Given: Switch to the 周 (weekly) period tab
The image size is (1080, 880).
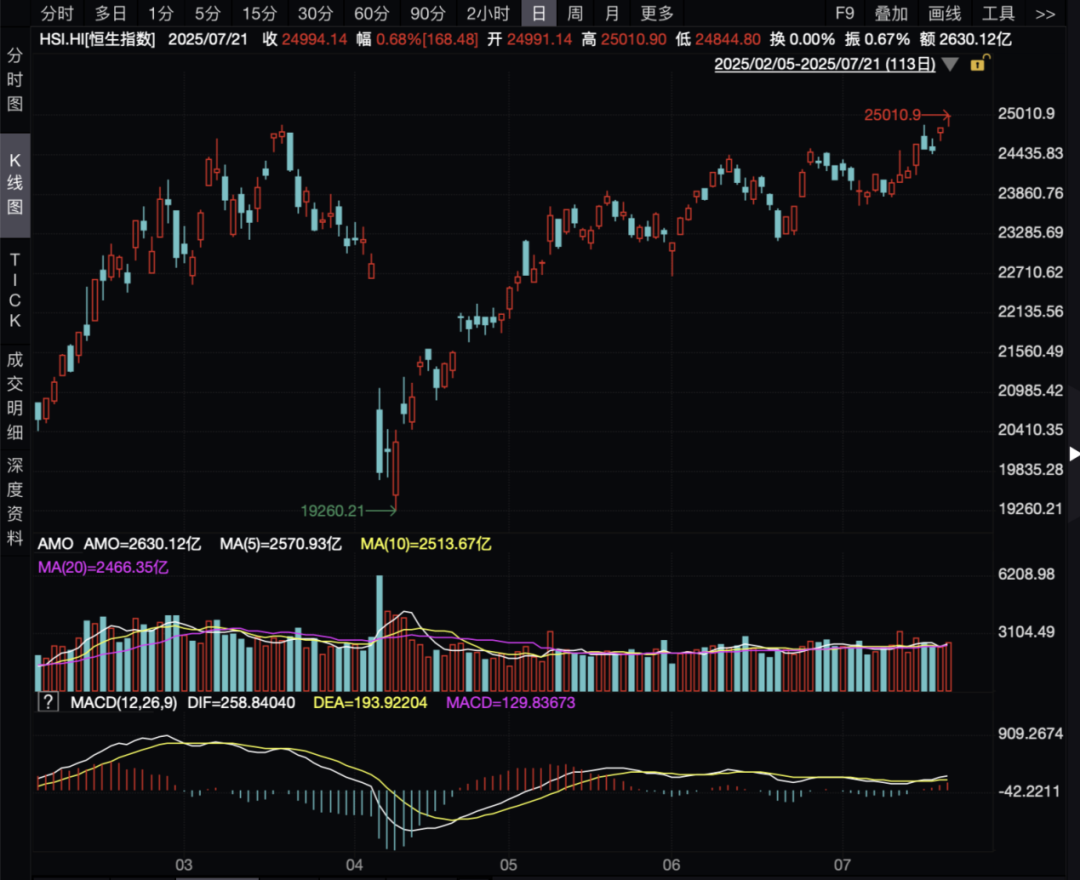Looking at the screenshot, I should tap(575, 14).
